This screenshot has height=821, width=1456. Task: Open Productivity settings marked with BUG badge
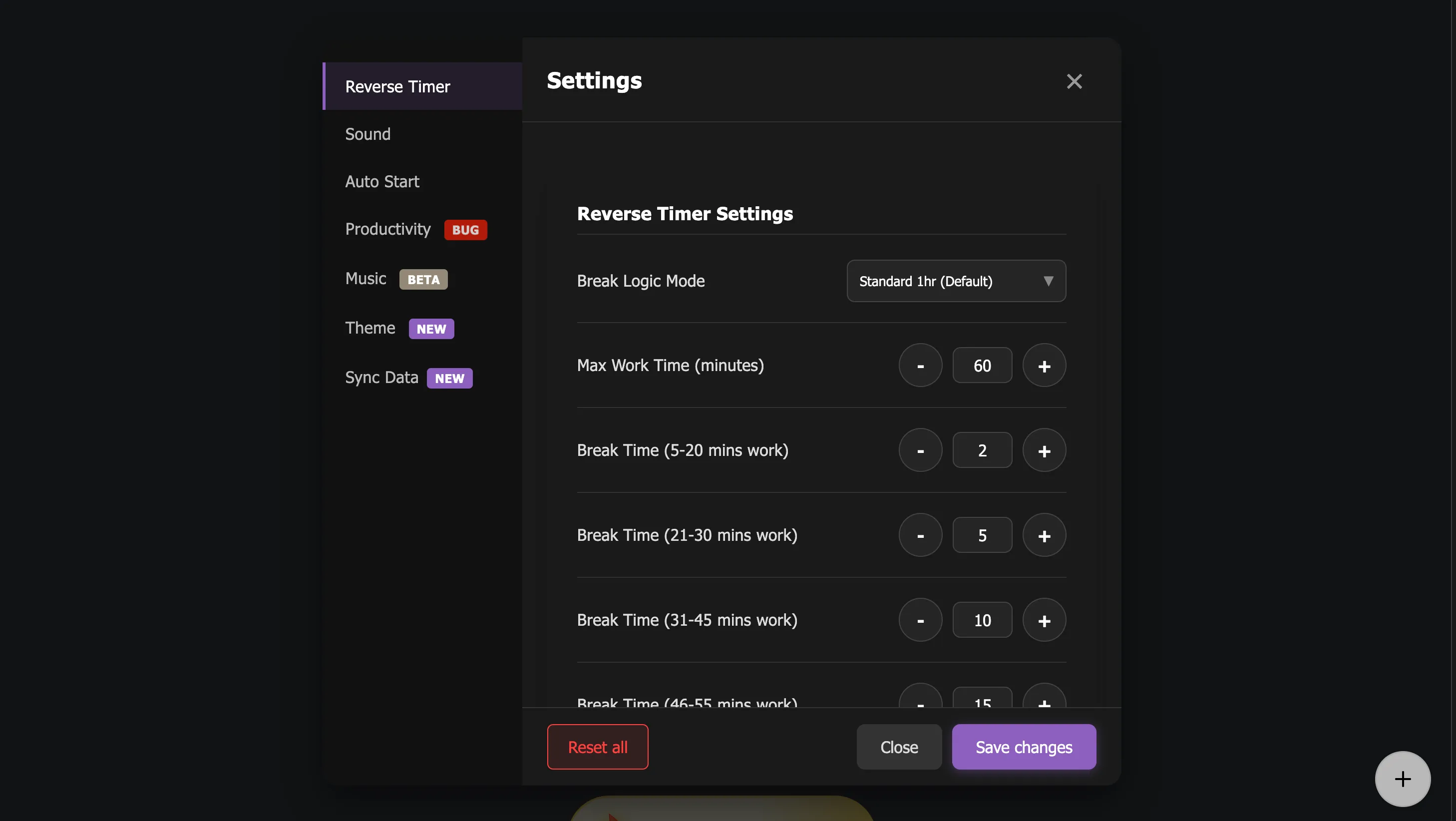(x=388, y=230)
